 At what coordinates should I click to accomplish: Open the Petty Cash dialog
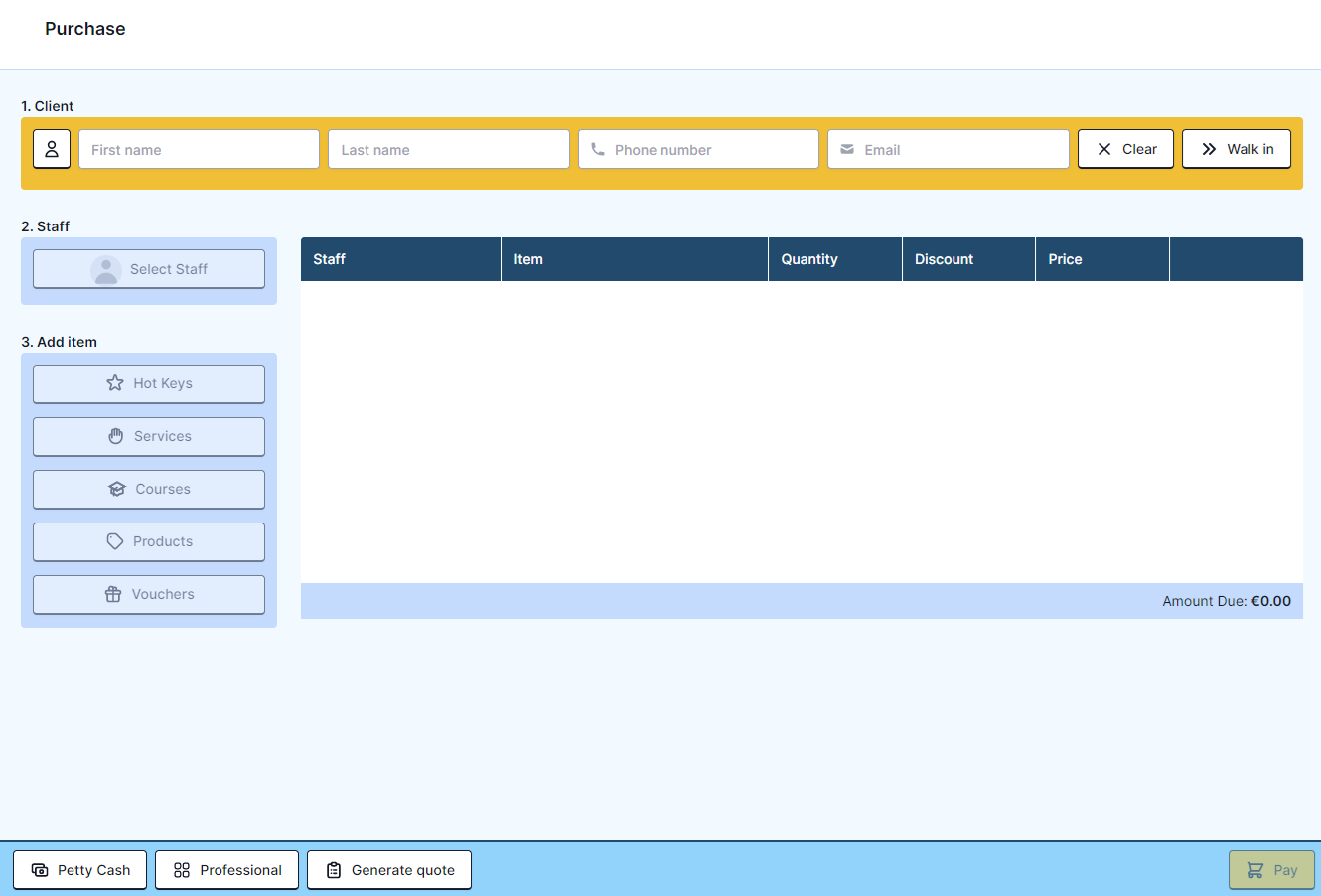click(x=79, y=870)
